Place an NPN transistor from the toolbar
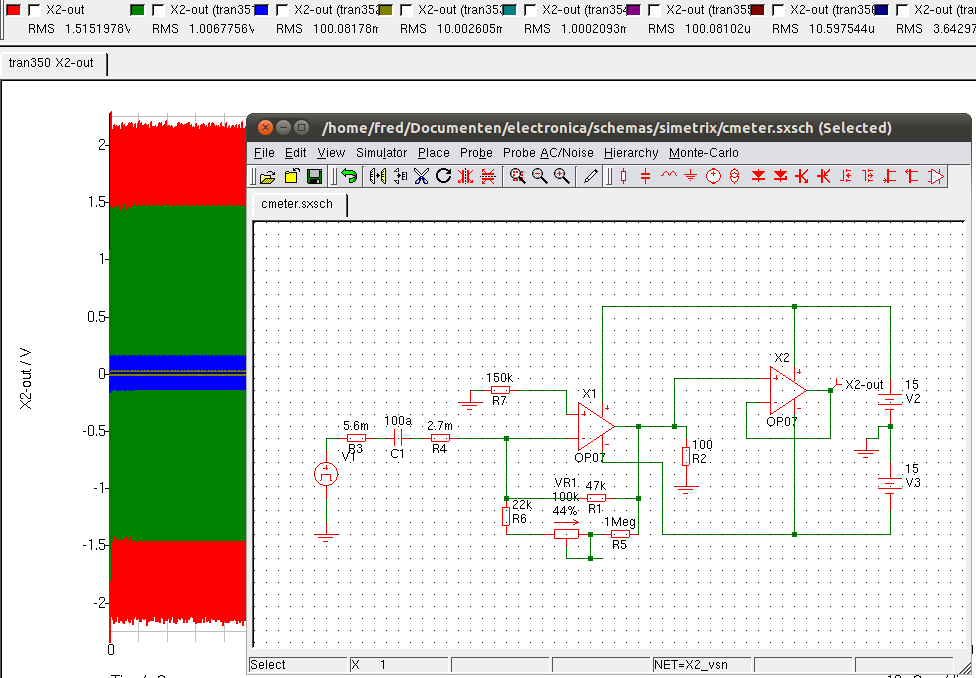The image size is (976, 678). 802,177
